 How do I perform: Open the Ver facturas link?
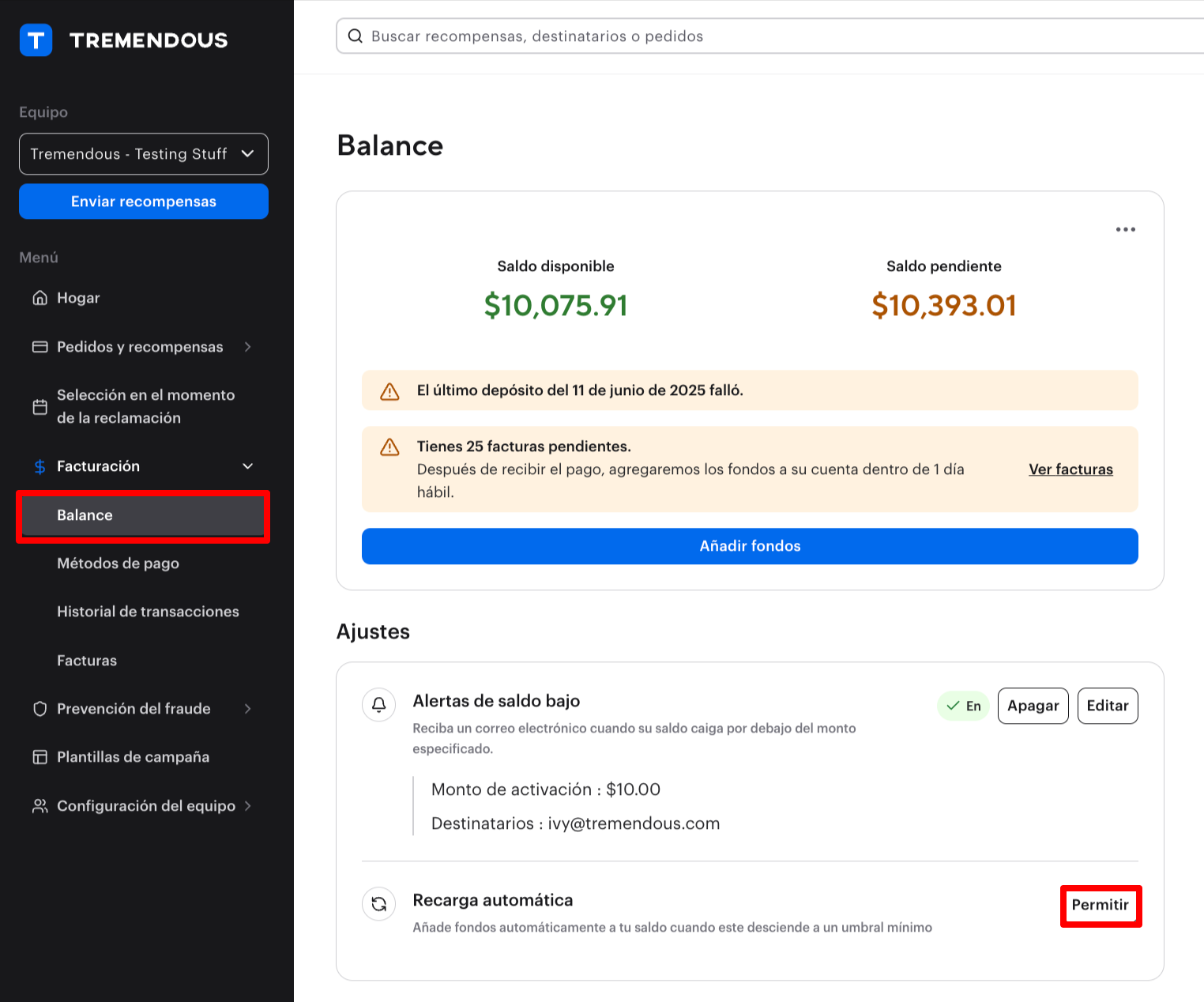[1070, 469]
